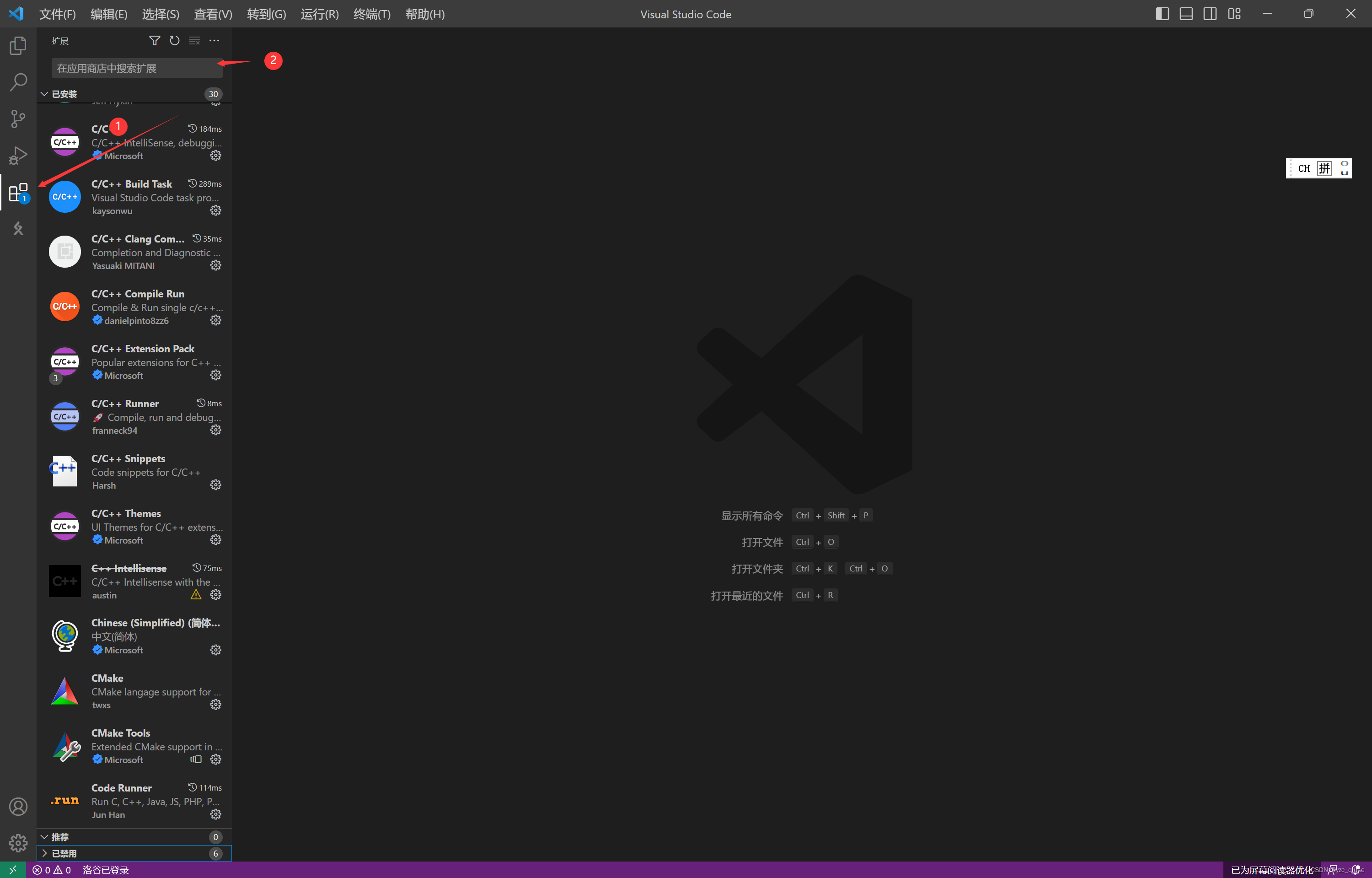Expand the 已禁用 section
The image size is (1372, 878).
coord(134,853)
